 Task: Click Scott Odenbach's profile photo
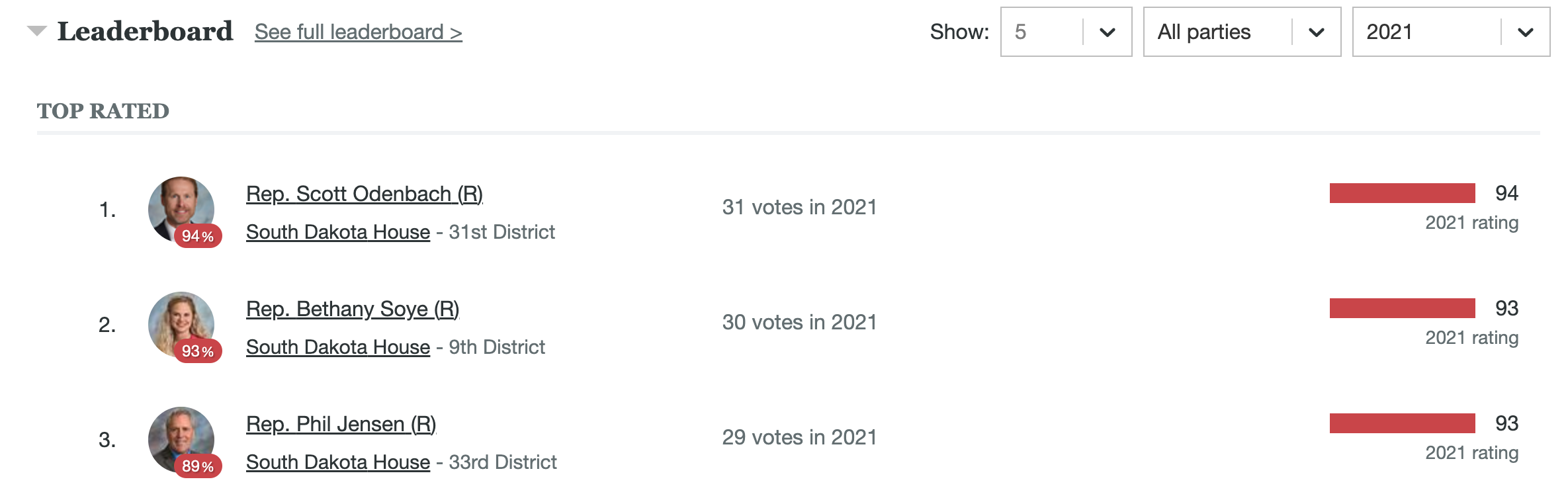point(181,209)
